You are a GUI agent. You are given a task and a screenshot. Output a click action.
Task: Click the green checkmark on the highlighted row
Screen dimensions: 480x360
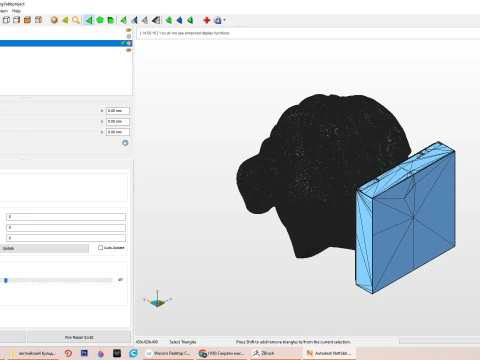(123, 43)
